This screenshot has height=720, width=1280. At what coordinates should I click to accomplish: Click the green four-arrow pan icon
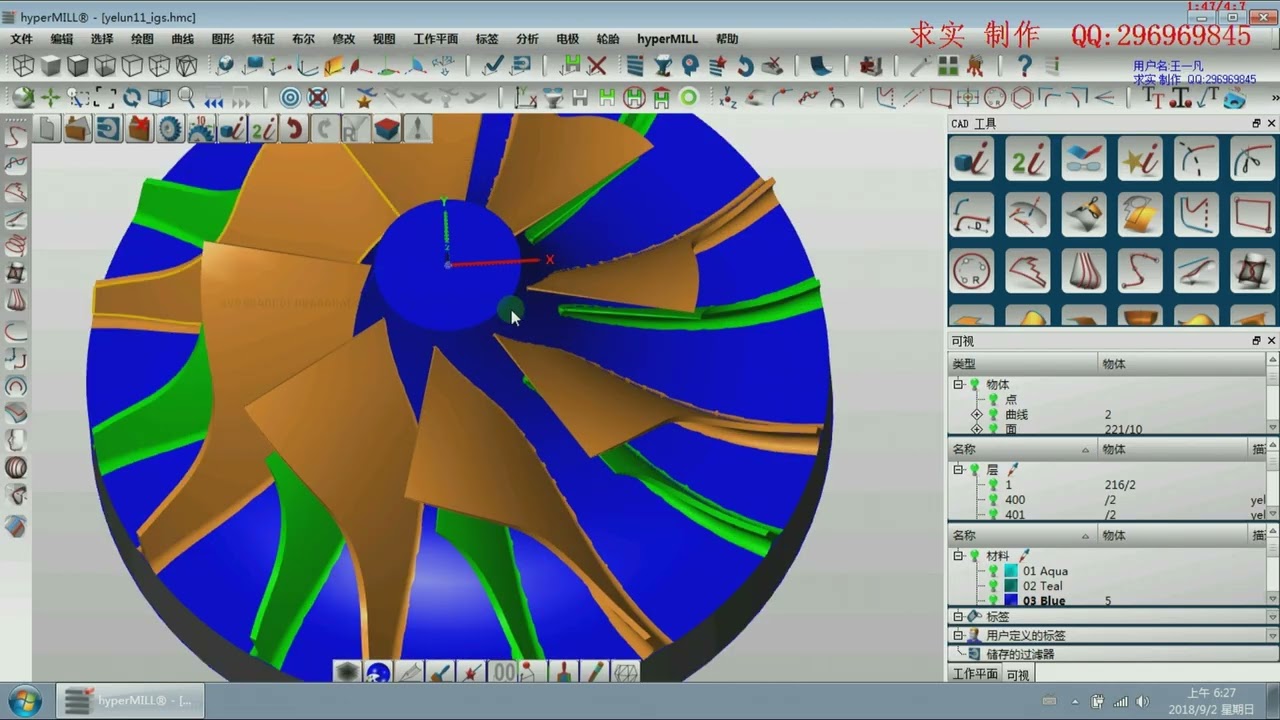(50, 98)
